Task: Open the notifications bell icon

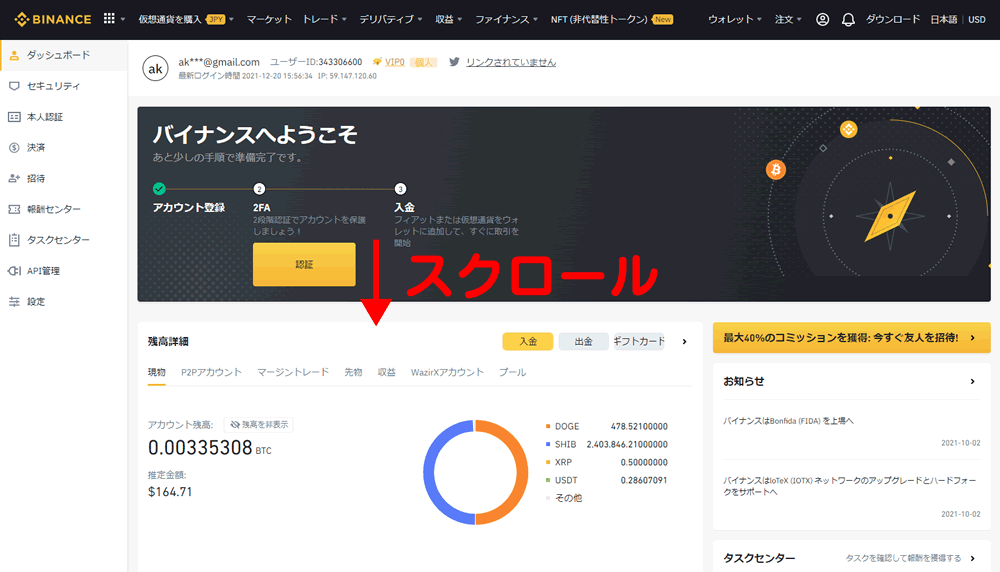Action: (848, 20)
